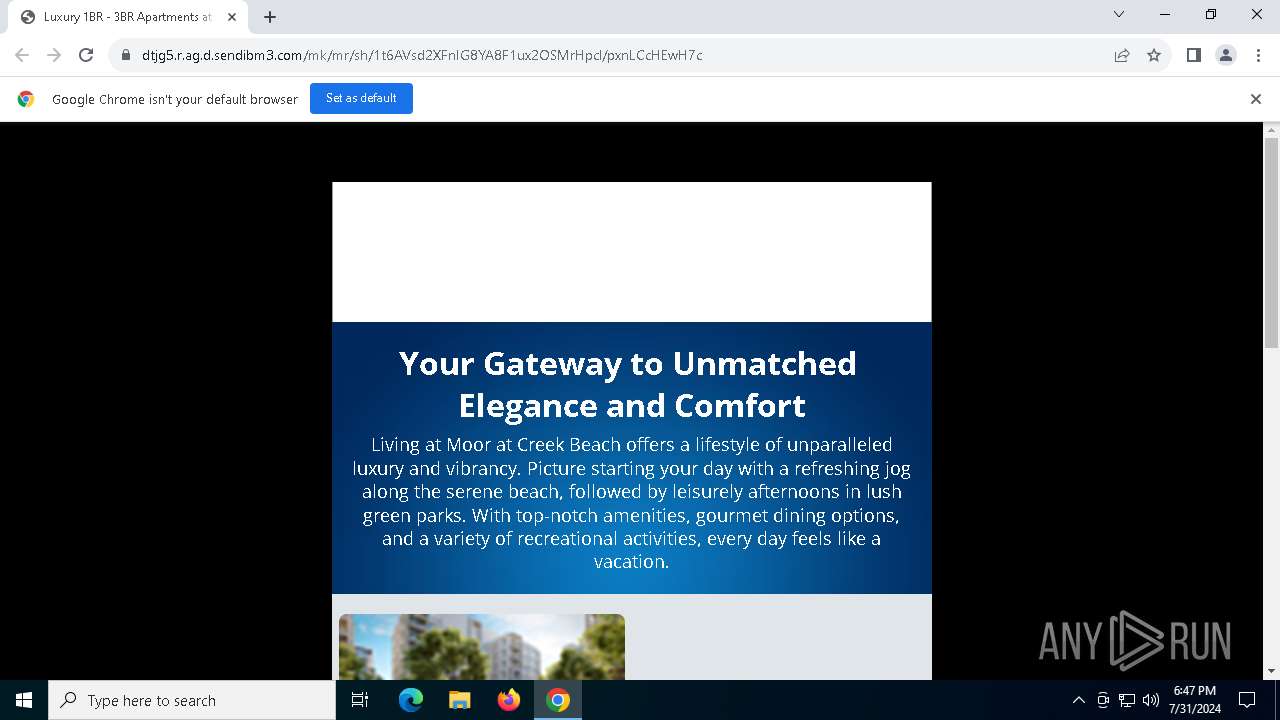Viewport: 1280px width, 720px height.
Task: Open Chrome's three-dot menu
Action: tap(1258, 55)
